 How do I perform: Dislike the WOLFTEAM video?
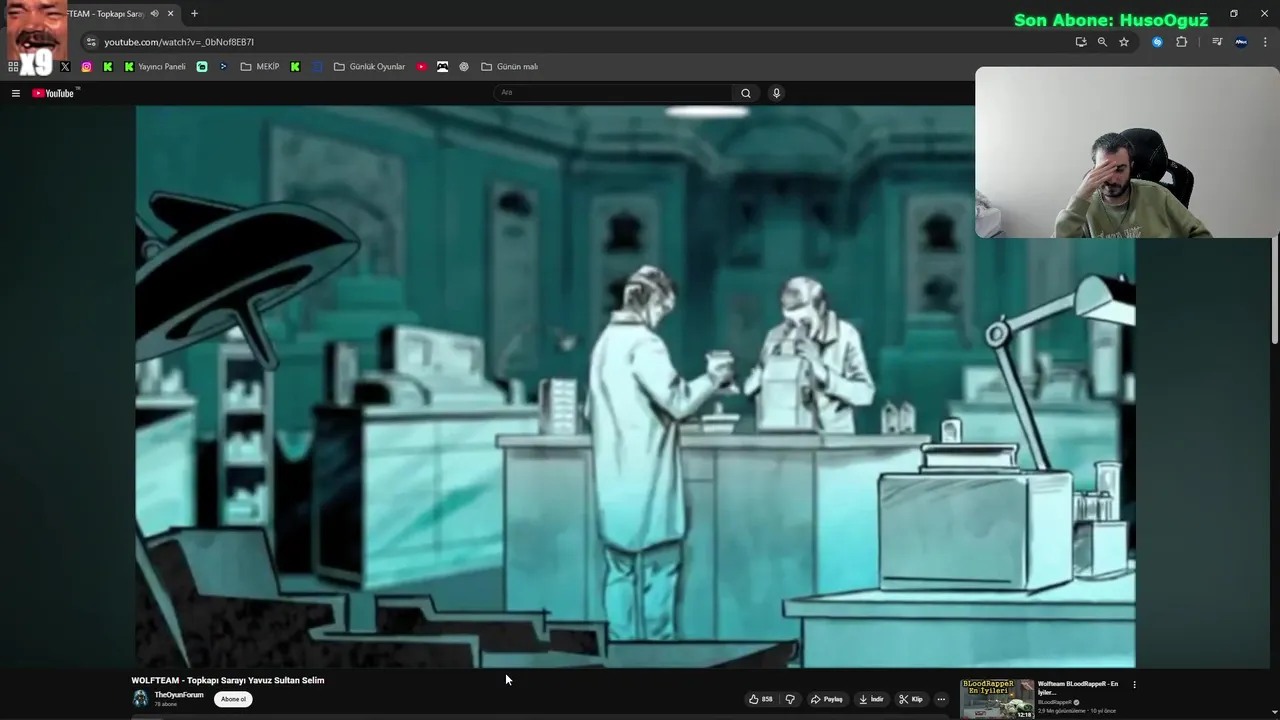[x=790, y=699]
